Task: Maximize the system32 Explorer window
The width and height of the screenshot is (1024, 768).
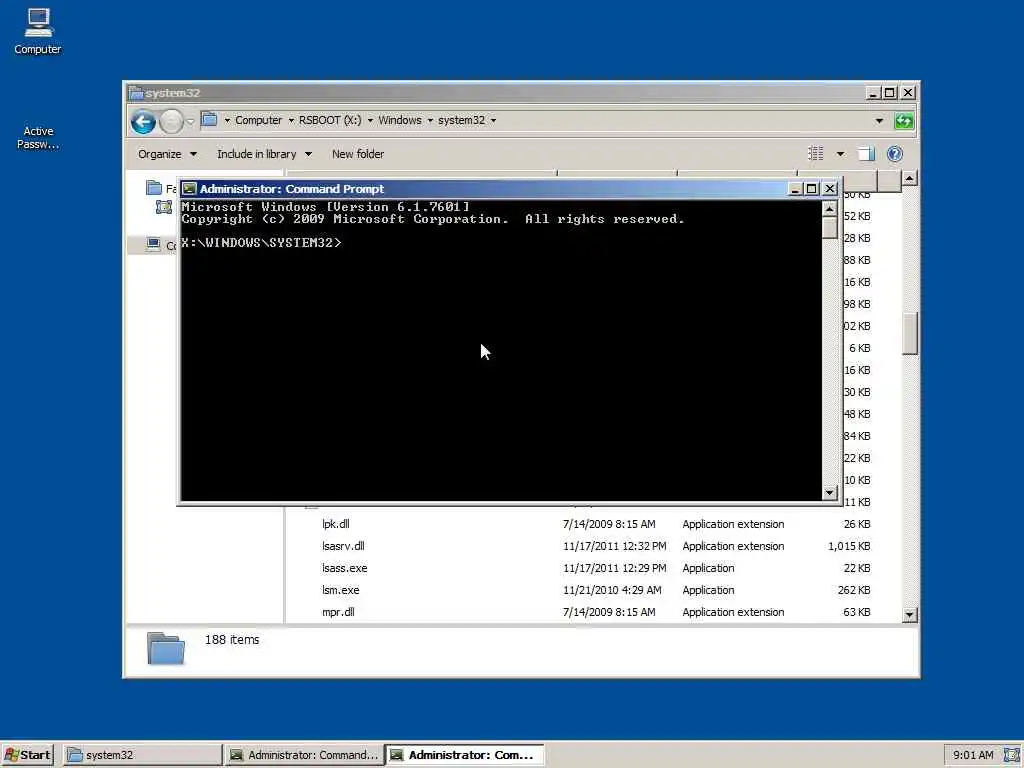Action: point(889,93)
